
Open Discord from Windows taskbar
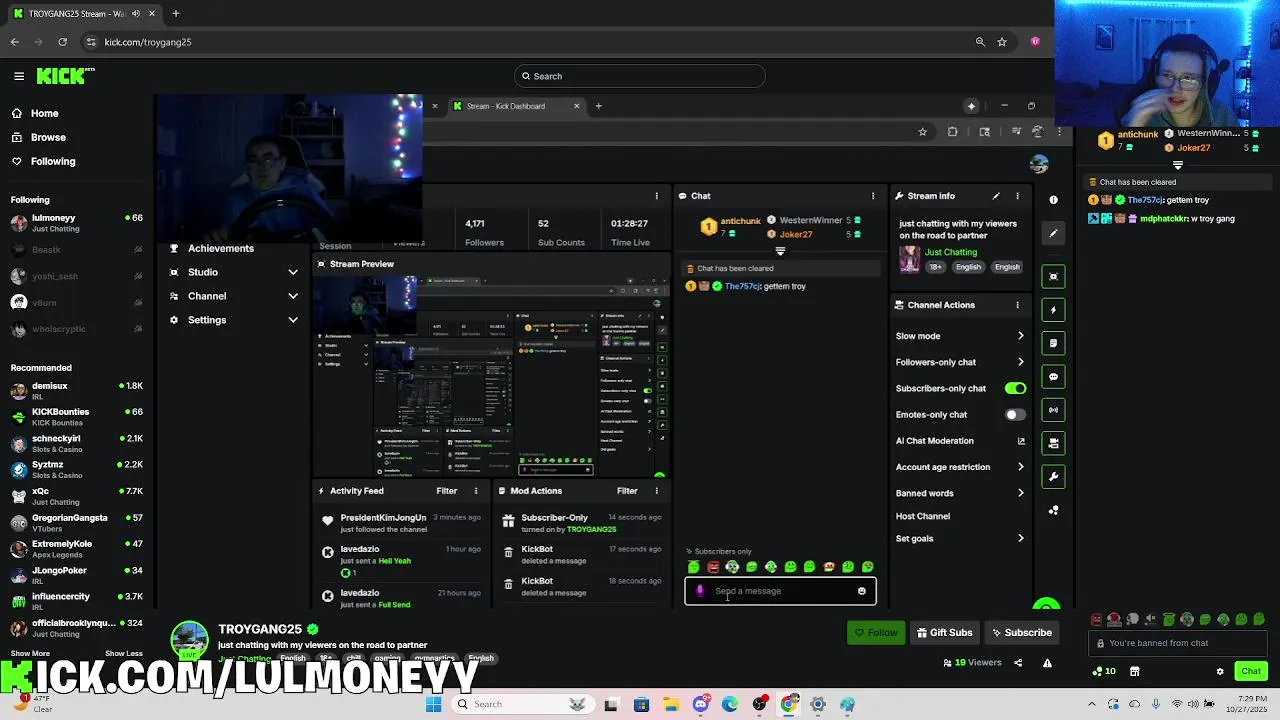[701, 704]
